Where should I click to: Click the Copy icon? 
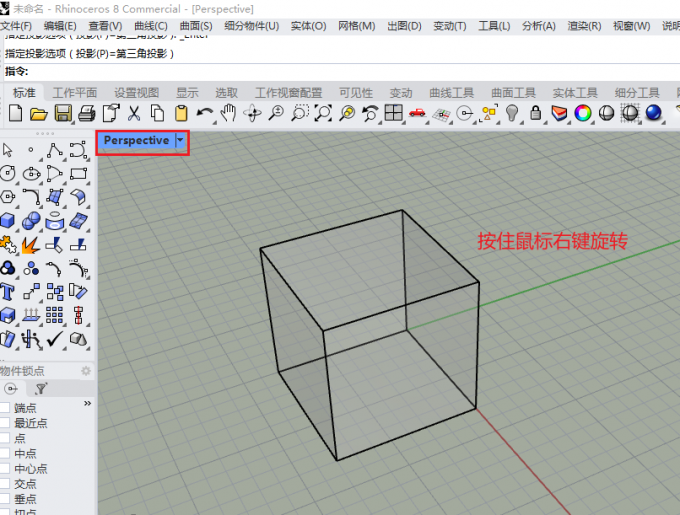(x=157, y=114)
